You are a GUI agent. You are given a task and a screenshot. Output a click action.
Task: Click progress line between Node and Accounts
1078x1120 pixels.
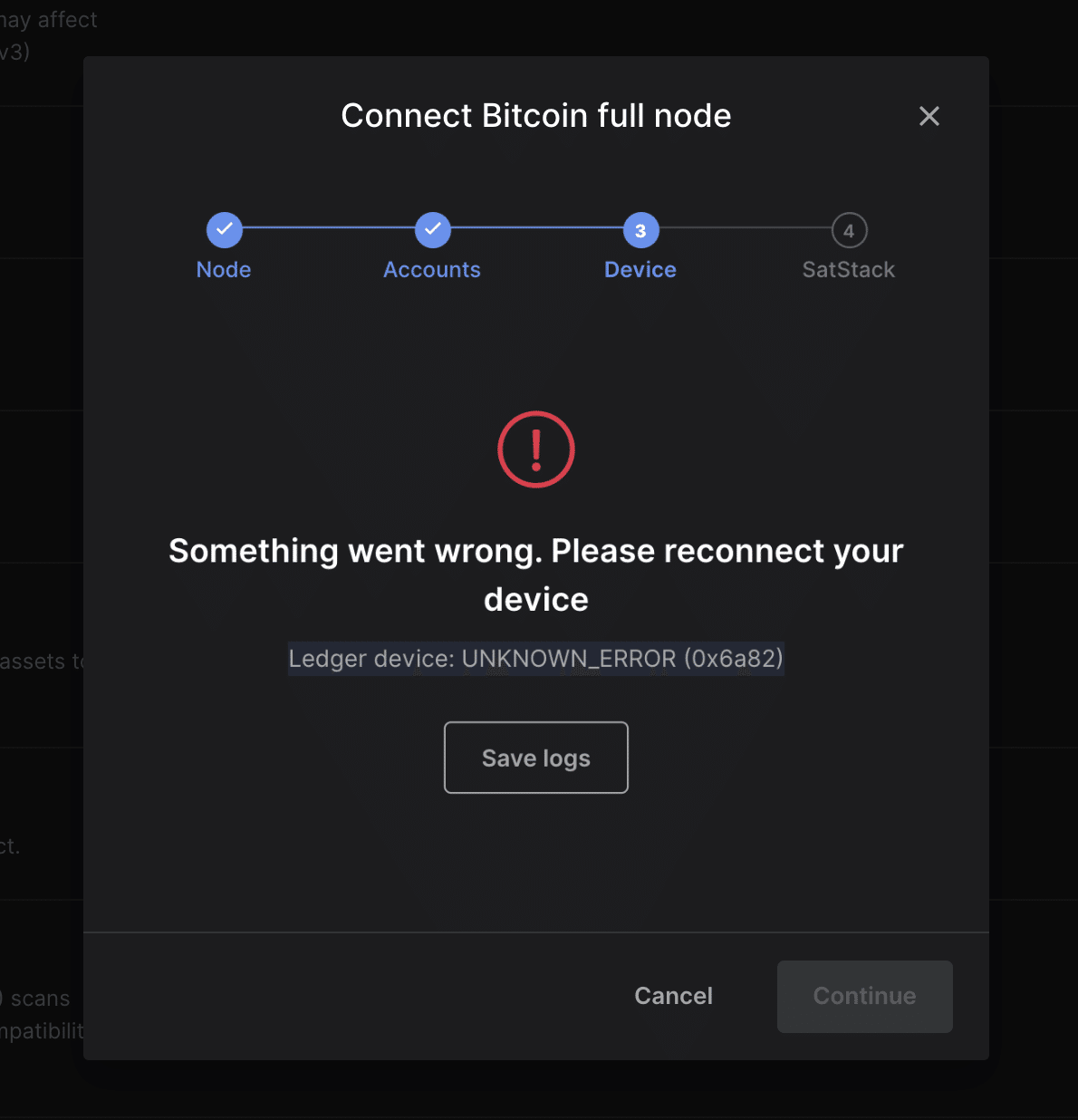click(x=328, y=227)
